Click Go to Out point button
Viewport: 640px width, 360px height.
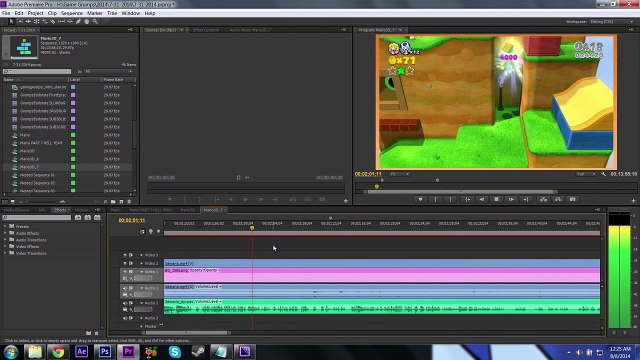[526, 199]
